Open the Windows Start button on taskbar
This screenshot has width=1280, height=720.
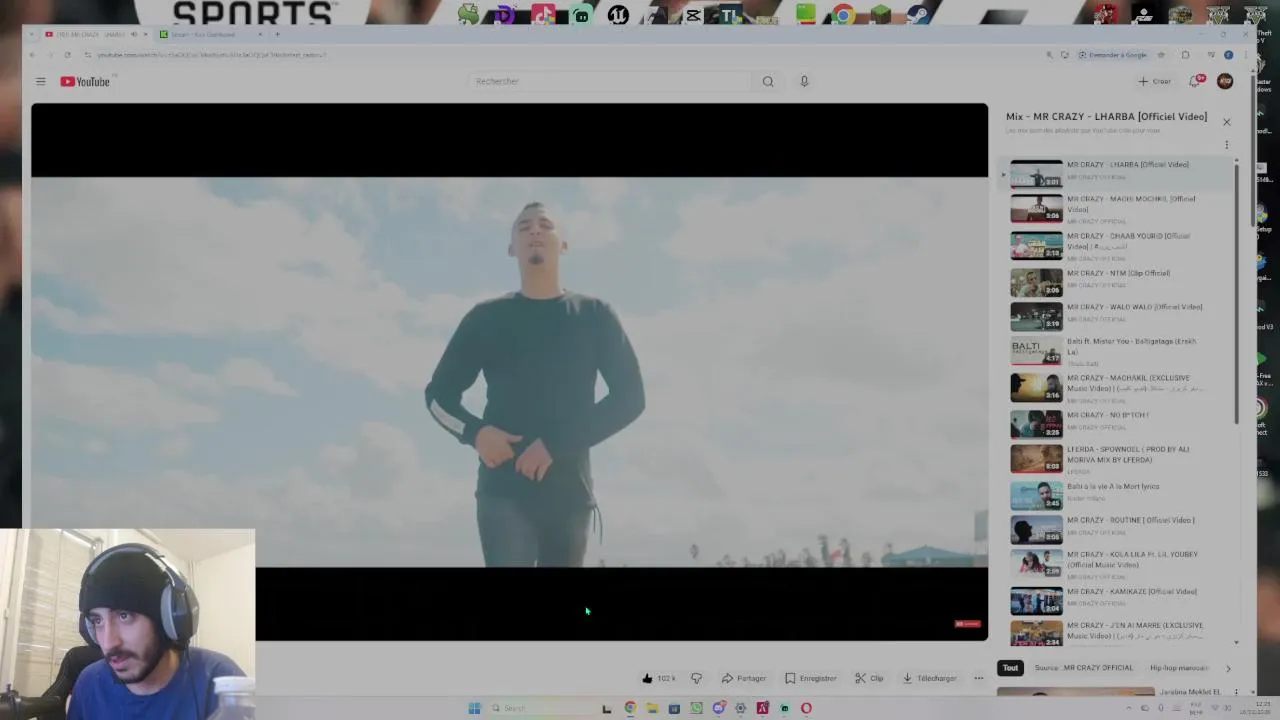tap(474, 708)
